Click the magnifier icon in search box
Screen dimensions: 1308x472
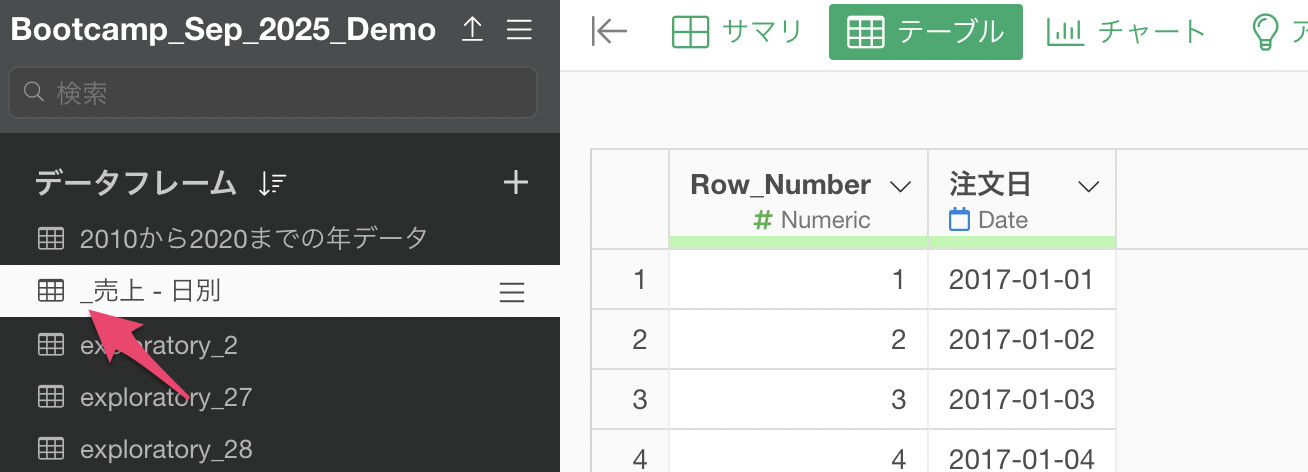(33, 93)
